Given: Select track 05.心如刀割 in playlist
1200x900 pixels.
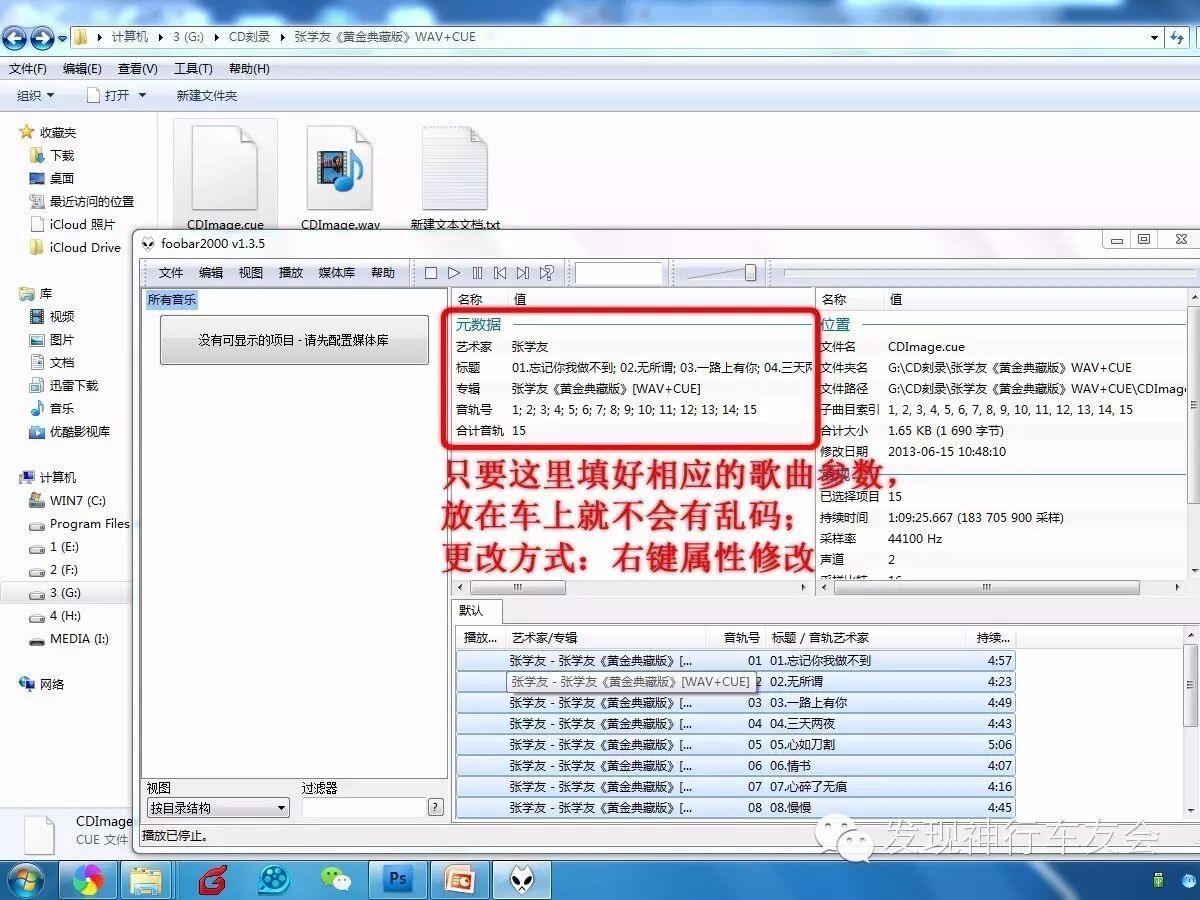Looking at the screenshot, I should pyautogui.click(x=735, y=744).
